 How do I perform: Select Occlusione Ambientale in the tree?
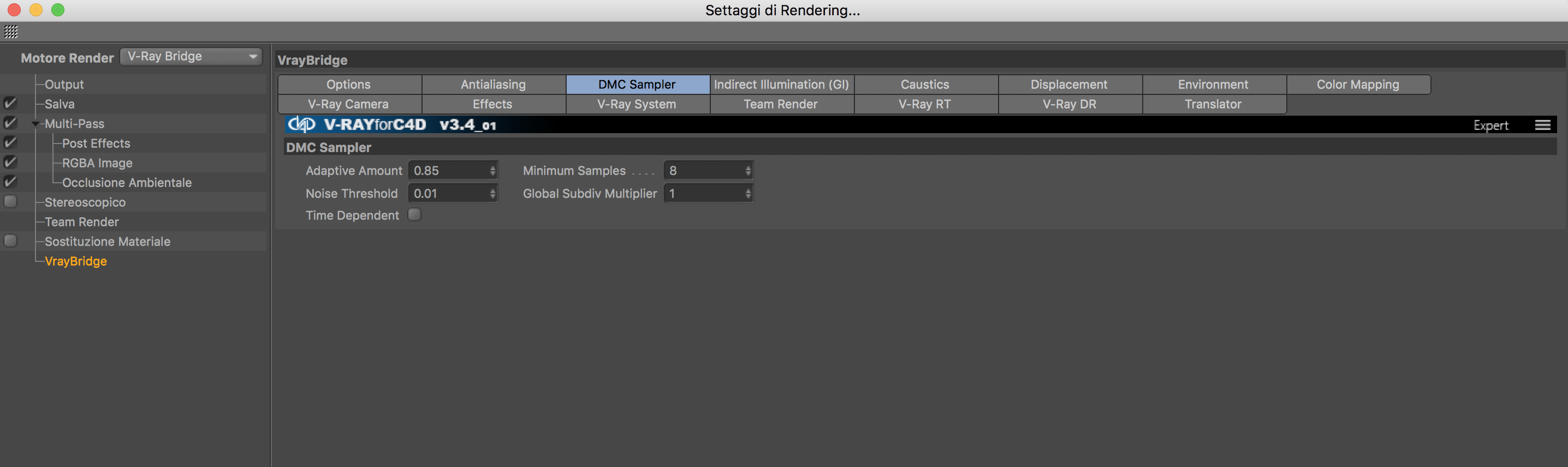tap(127, 182)
